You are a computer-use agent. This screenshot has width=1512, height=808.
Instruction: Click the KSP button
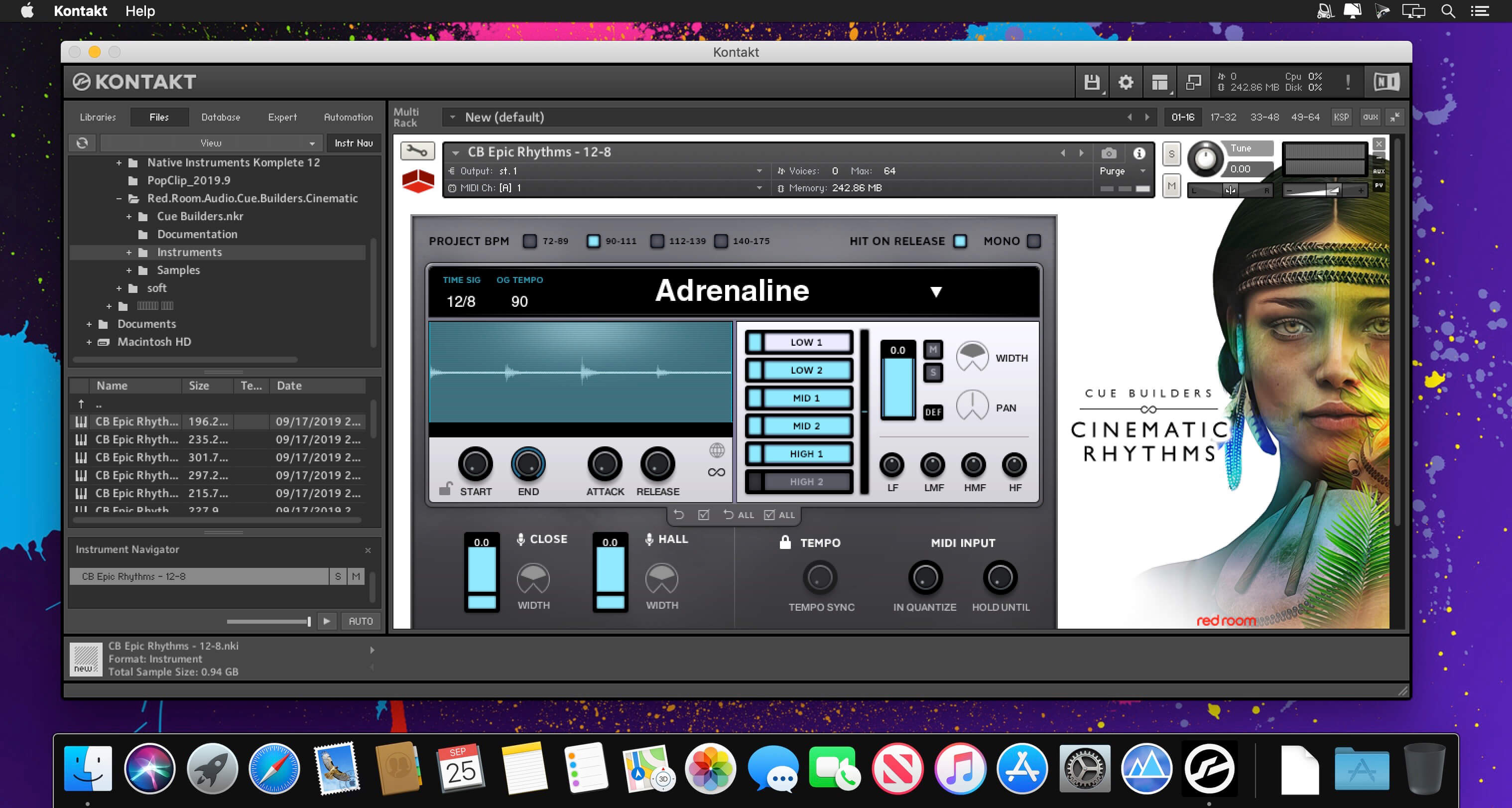1341,117
